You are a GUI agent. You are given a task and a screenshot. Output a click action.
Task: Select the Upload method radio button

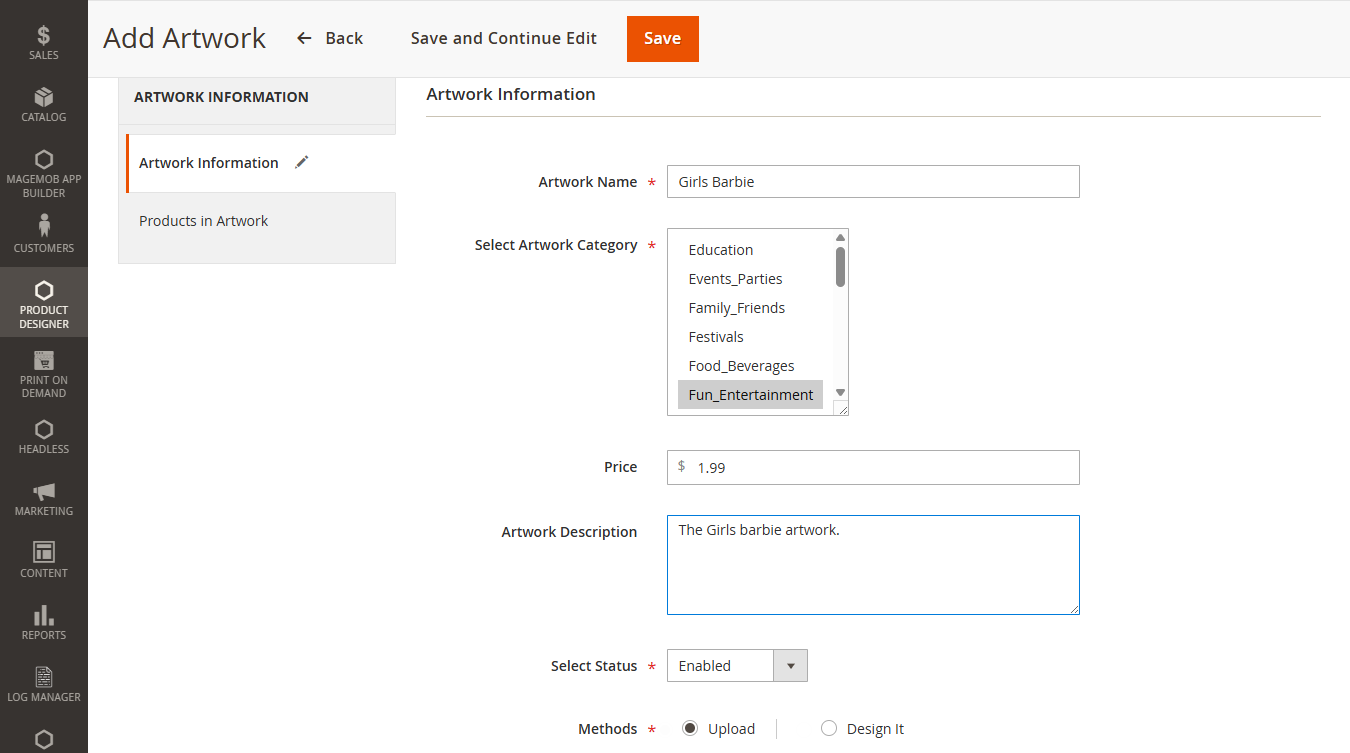point(690,729)
